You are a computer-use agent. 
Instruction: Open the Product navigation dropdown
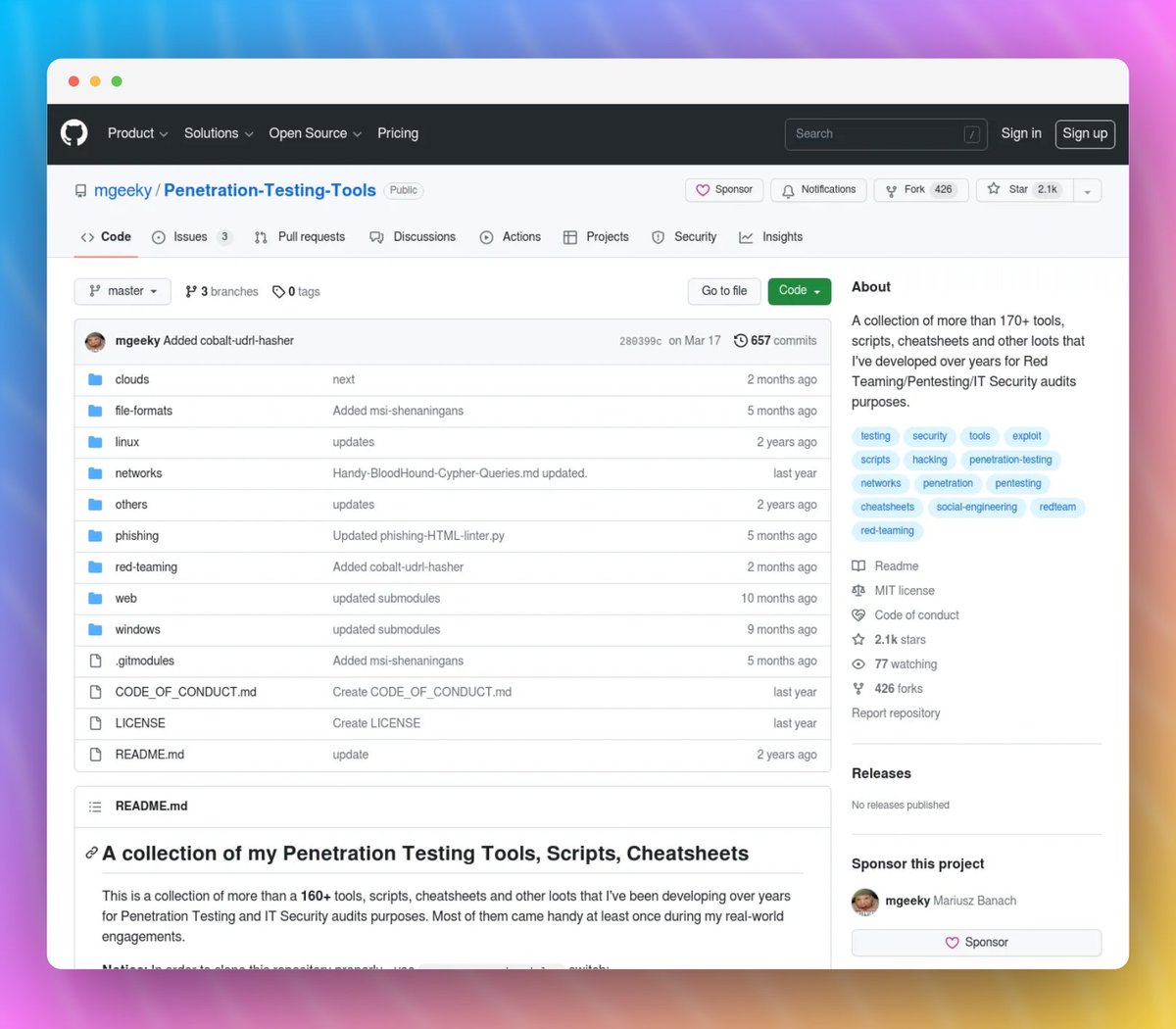click(x=137, y=133)
